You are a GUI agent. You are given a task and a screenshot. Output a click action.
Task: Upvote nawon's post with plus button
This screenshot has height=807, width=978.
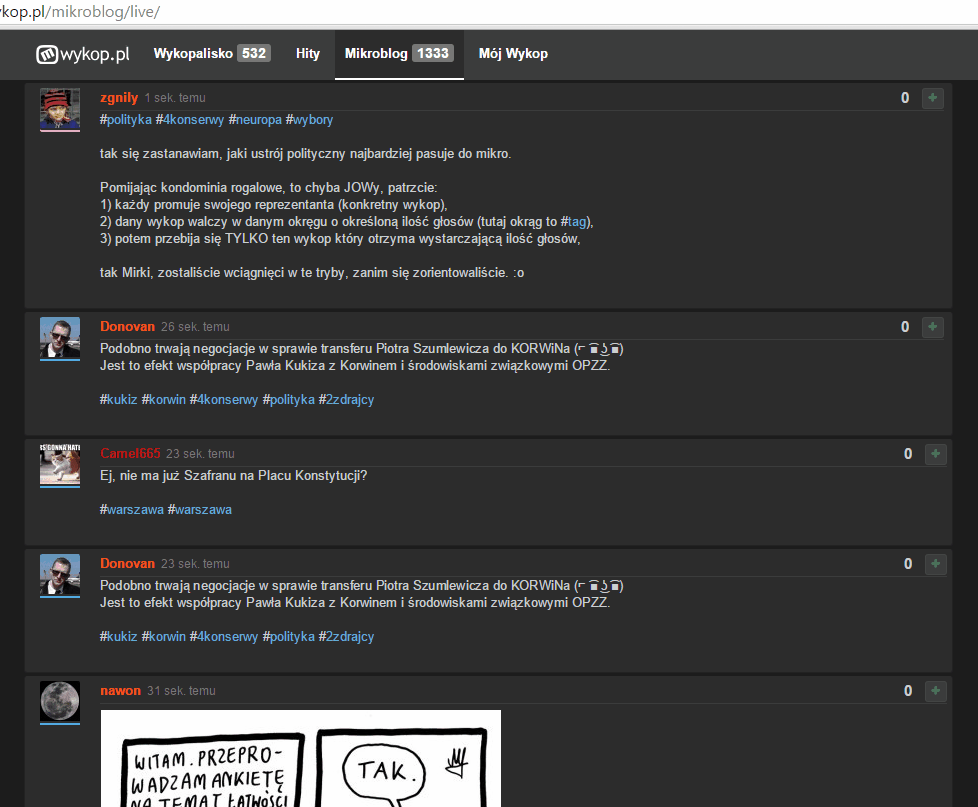click(x=936, y=691)
